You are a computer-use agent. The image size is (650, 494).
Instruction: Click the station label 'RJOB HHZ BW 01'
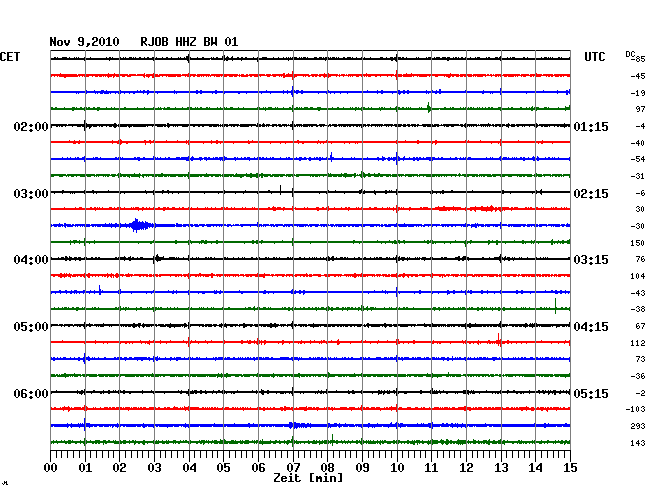pos(189,42)
